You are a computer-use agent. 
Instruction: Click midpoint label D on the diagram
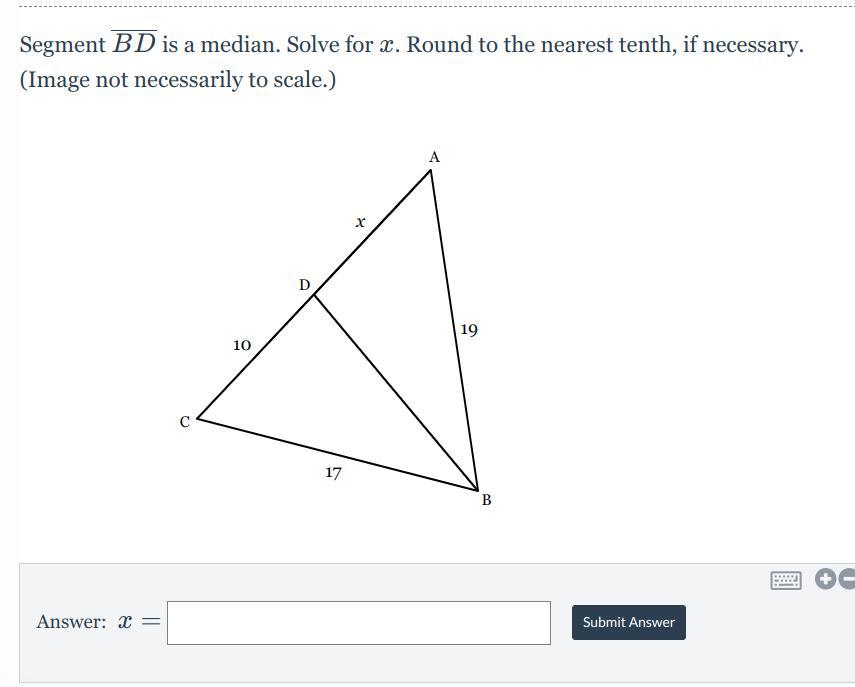click(304, 285)
